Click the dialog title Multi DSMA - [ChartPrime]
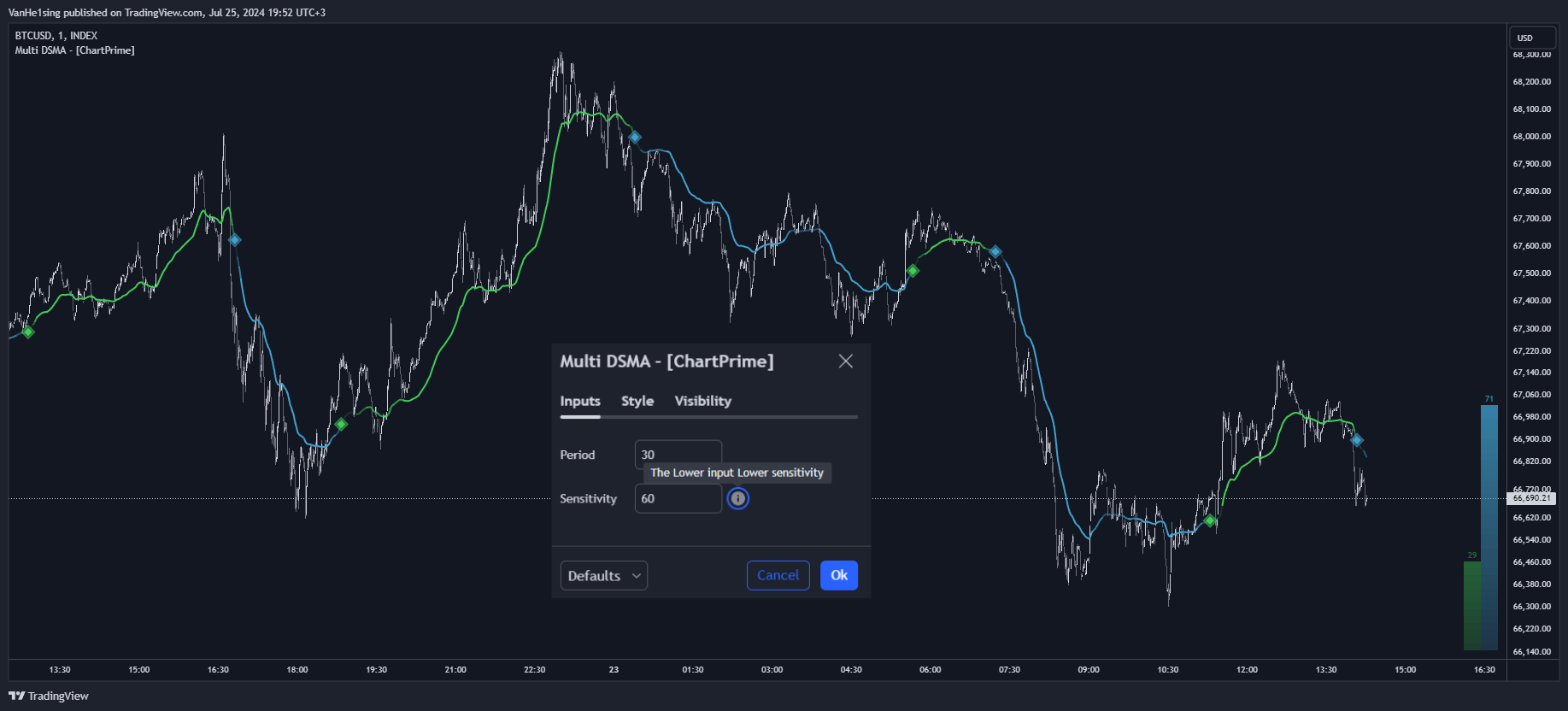Screen dimensions: 1568x711 [x=667, y=361]
